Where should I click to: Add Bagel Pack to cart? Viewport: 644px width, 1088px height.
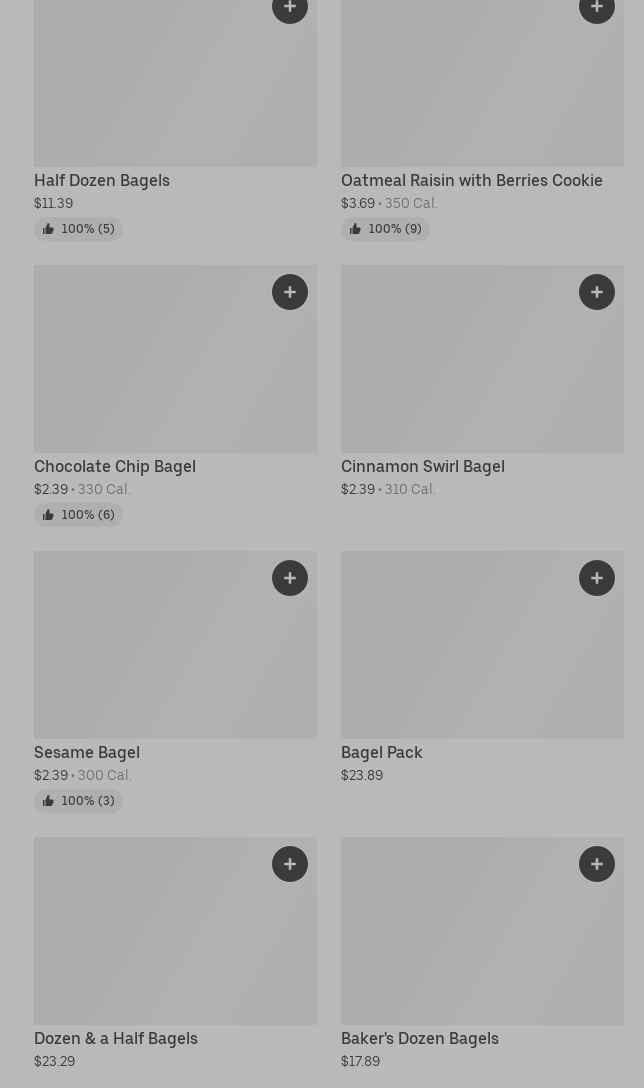597,578
